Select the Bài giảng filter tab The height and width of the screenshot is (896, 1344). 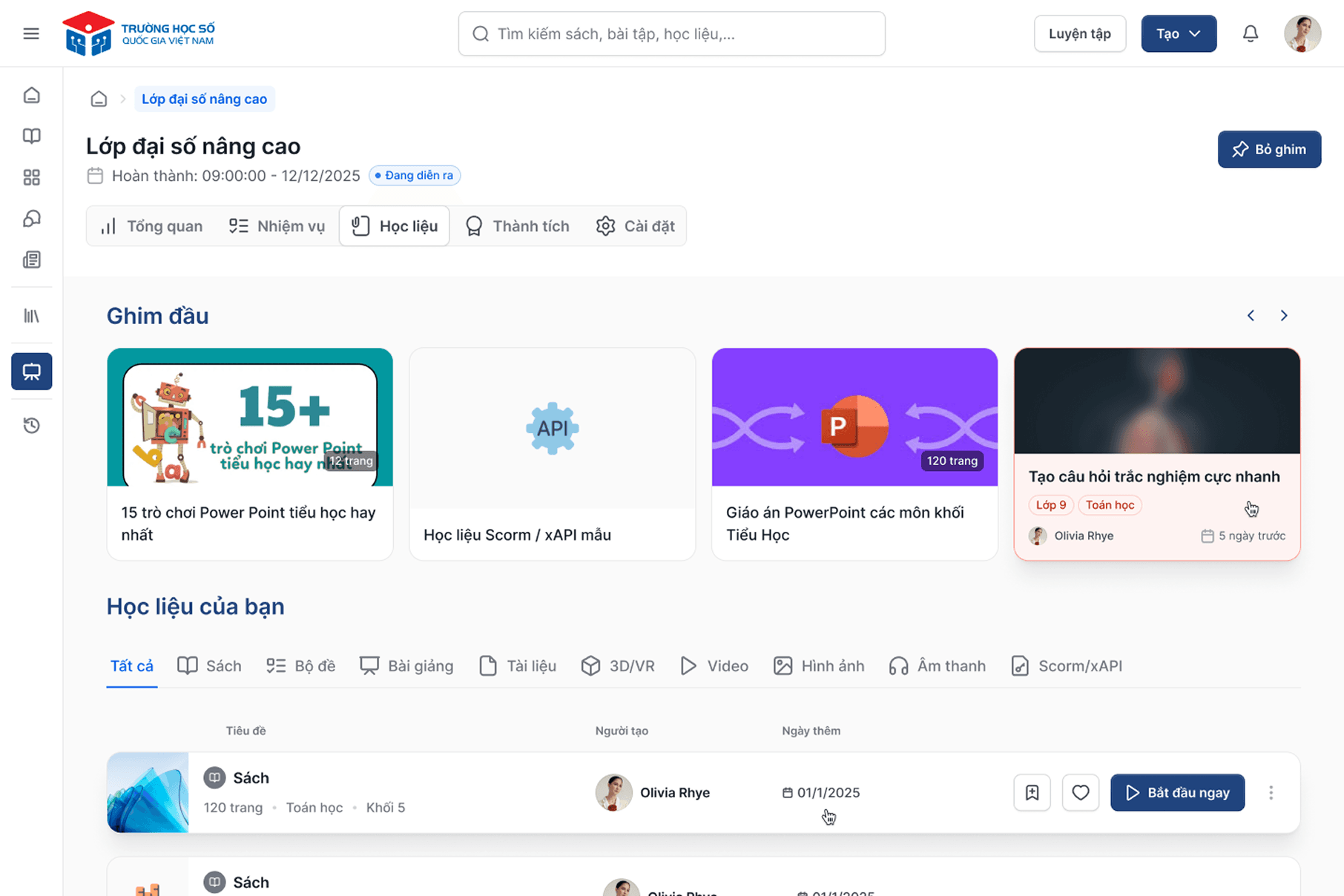pyautogui.click(x=406, y=666)
